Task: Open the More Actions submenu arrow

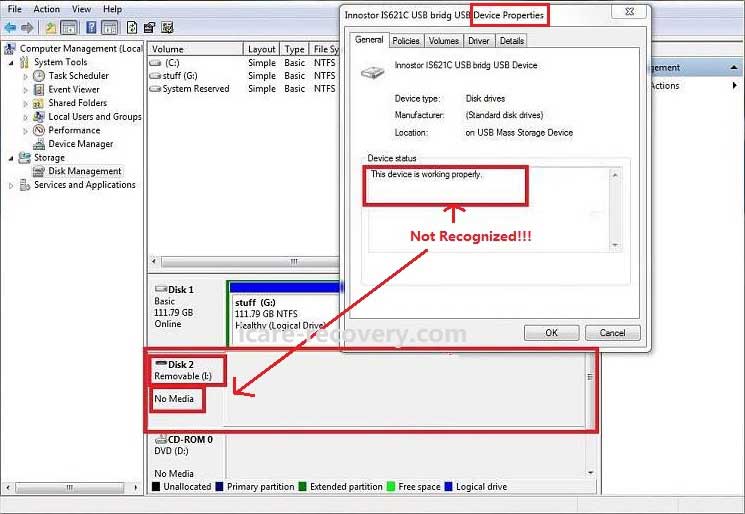Action: point(735,86)
